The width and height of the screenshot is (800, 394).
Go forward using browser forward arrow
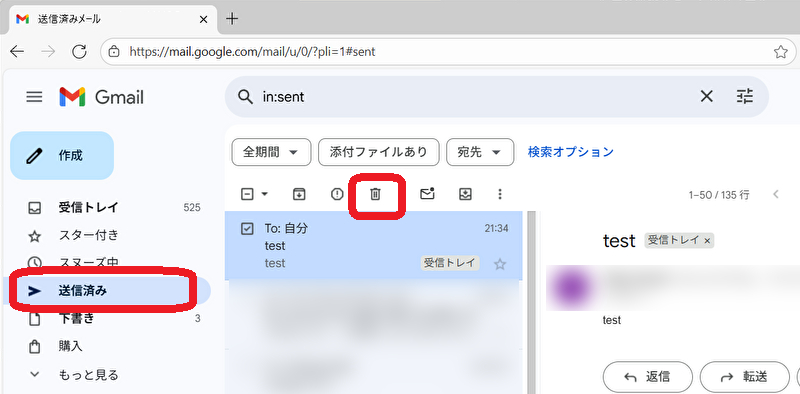tap(48, 51)
